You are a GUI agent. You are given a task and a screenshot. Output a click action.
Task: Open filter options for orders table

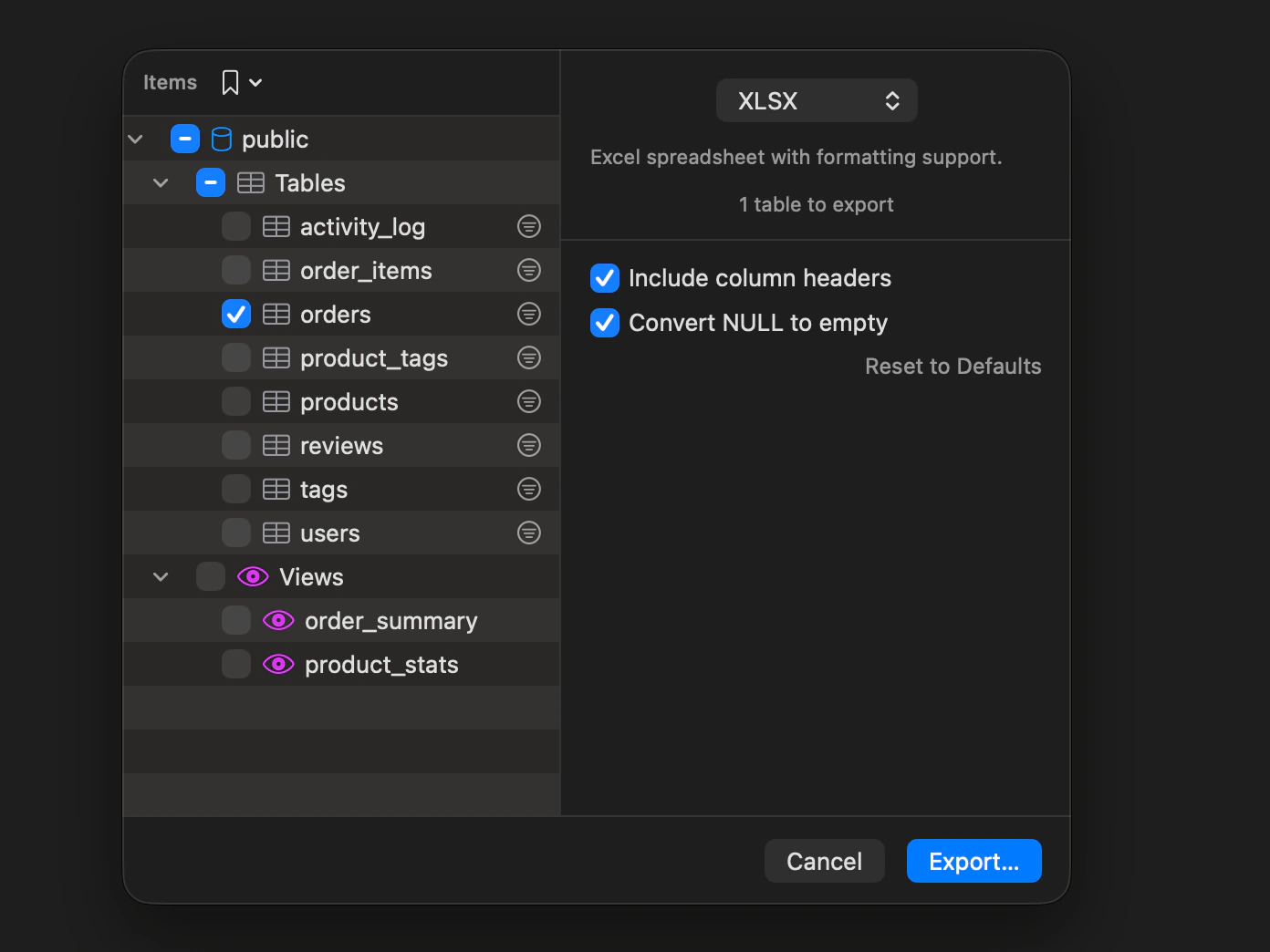point(529,314)
